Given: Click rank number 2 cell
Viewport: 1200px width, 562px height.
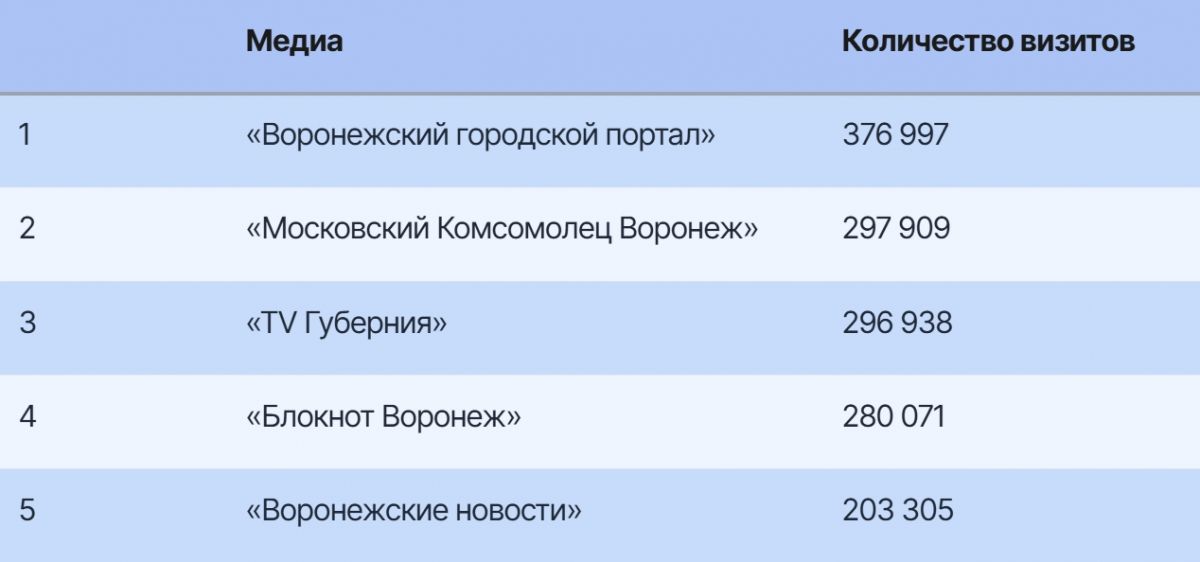Looking at the screenshot, I should coord(27,229).
